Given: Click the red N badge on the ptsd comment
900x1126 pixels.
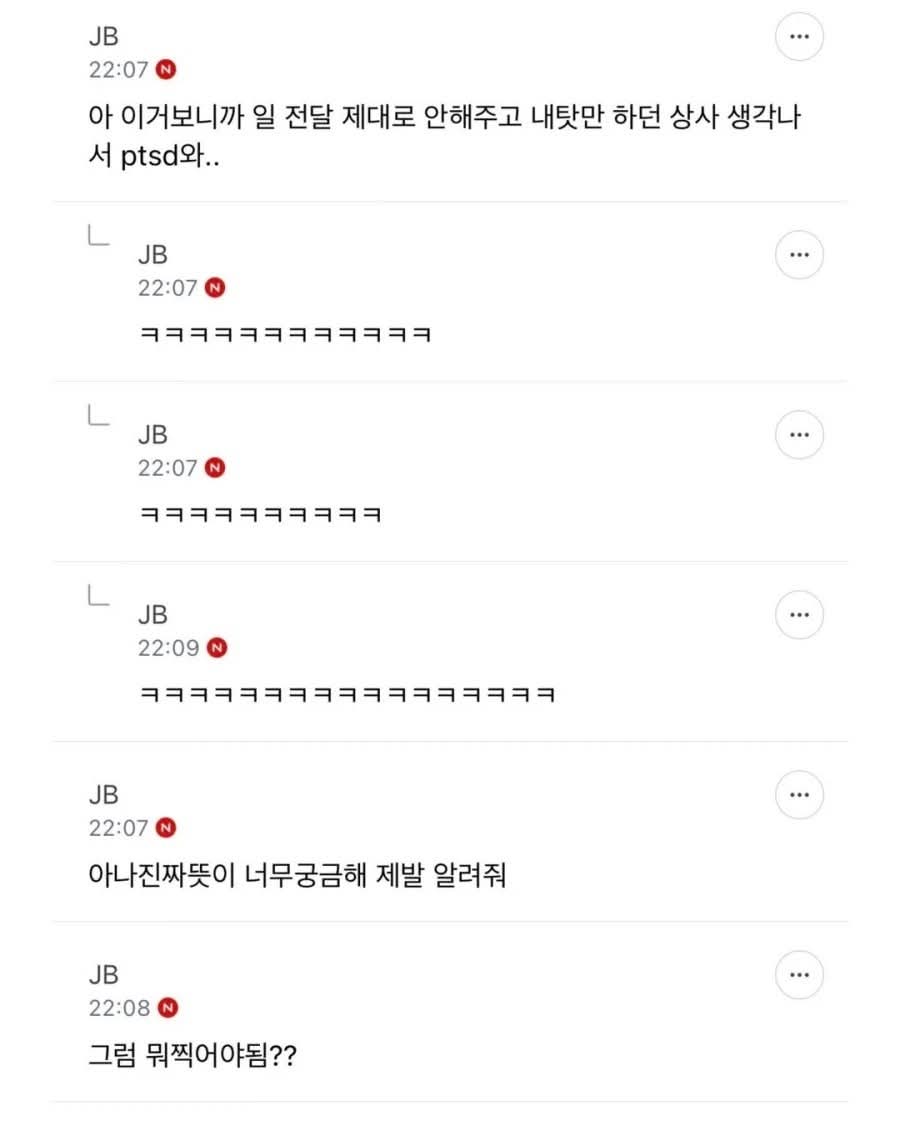Looking at the screenshot, I should pyautogui.click(x=166, y=70).
